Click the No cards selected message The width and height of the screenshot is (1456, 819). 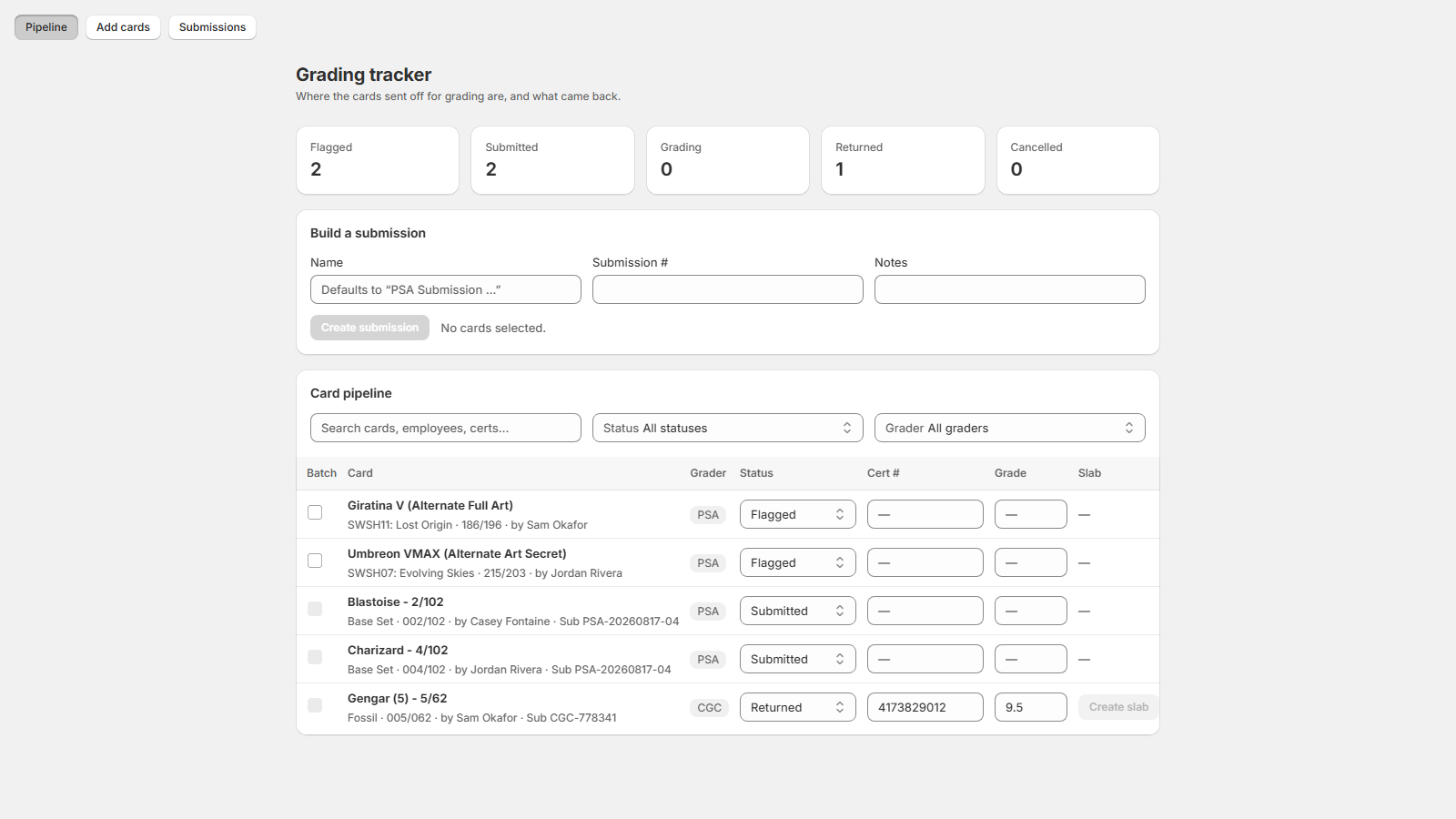click(493, 328)
